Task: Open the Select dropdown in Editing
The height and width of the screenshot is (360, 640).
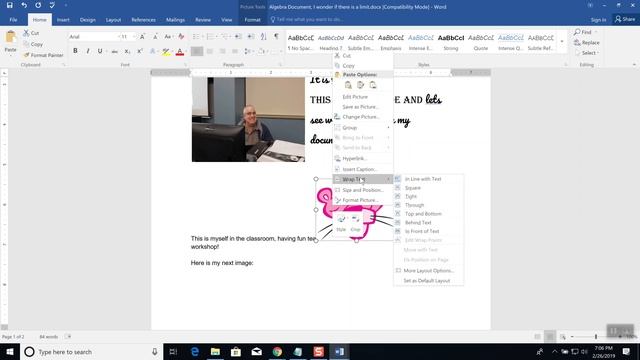Action: [589, 53]
